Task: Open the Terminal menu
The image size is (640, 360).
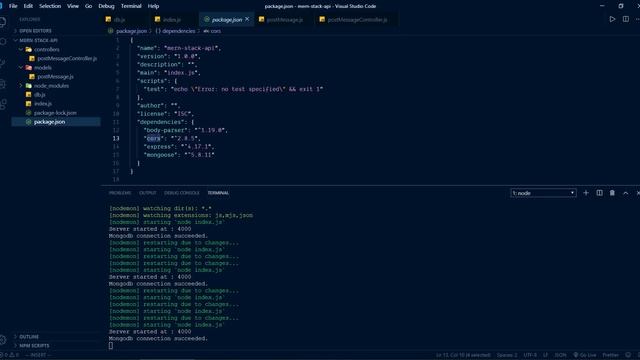Action: tap(131, 6)
